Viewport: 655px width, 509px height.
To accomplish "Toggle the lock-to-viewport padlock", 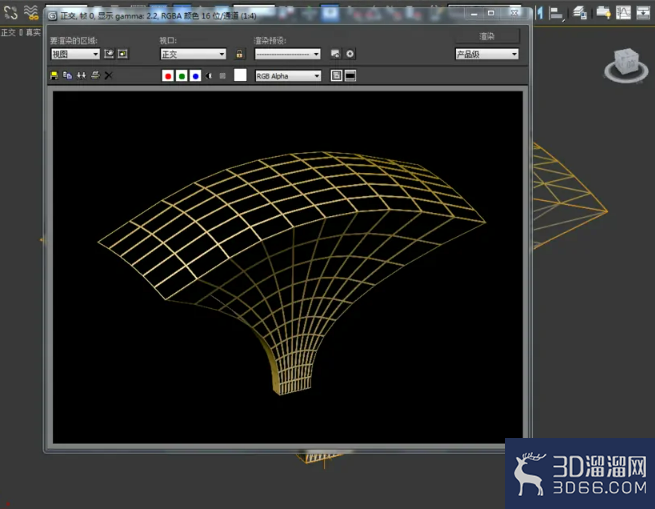I will 239,54.
